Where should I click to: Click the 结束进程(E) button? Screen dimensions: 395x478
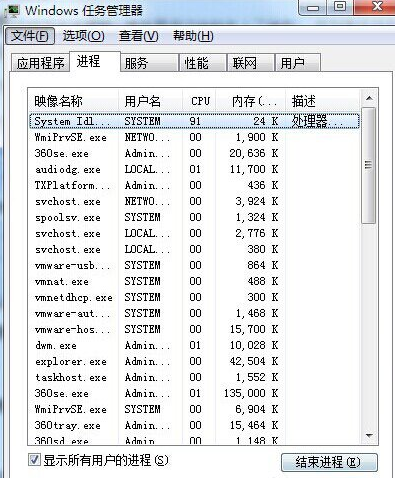click(x=329, y=462)
